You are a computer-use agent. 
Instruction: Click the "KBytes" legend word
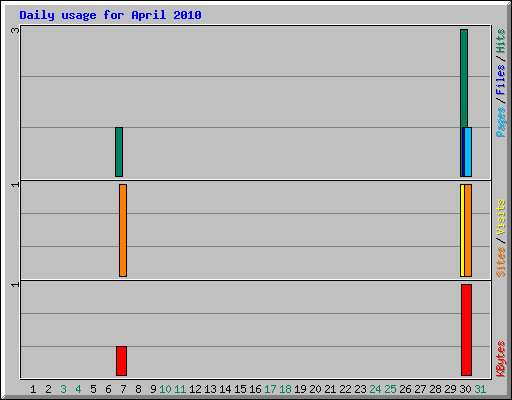pyautogui.click(x=500, y=359)
